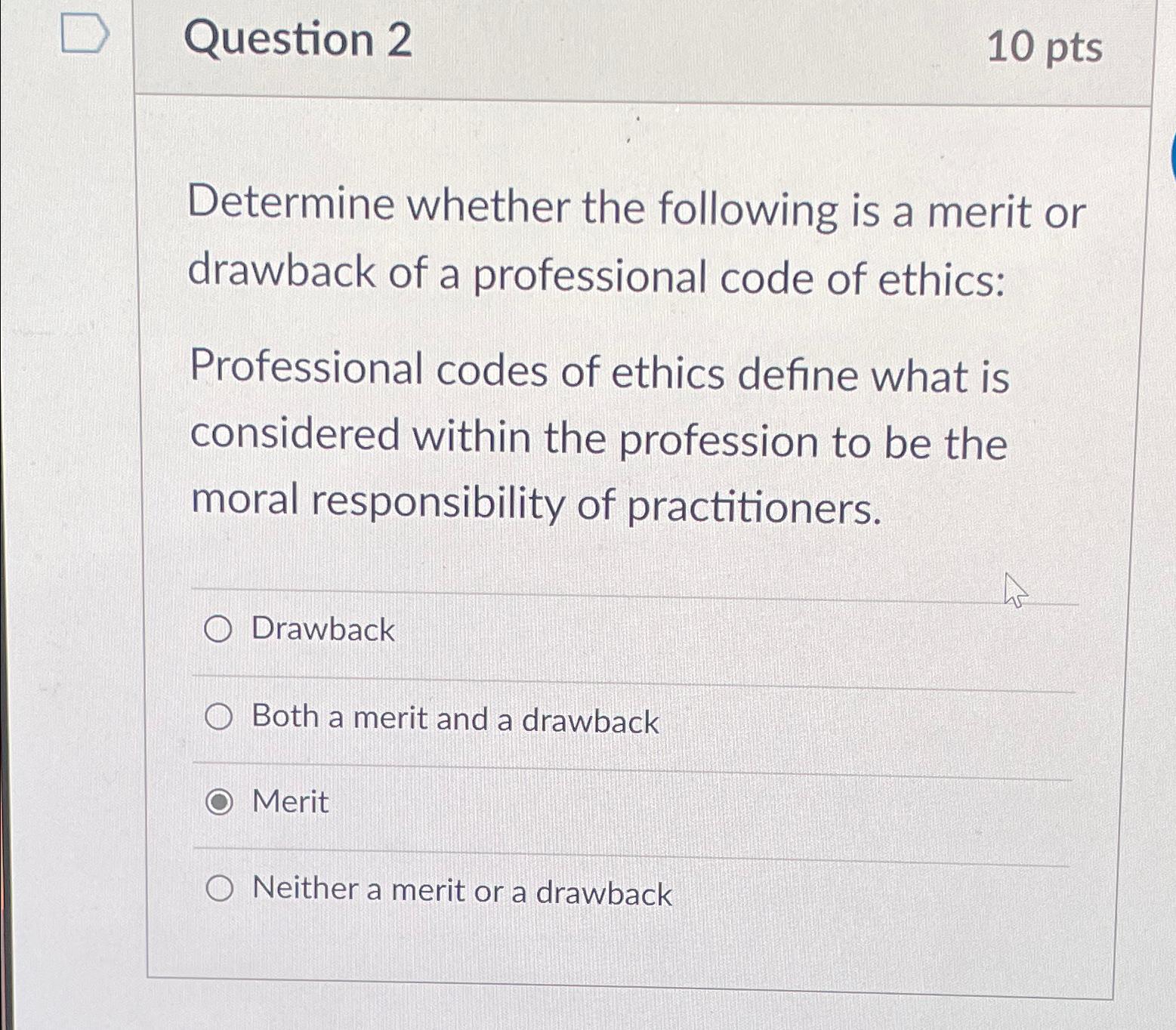The height and width of the screenshot is (1030, 1176).
Task: Deselect the currently chosen Merit option
Action: tap(219, 802)
